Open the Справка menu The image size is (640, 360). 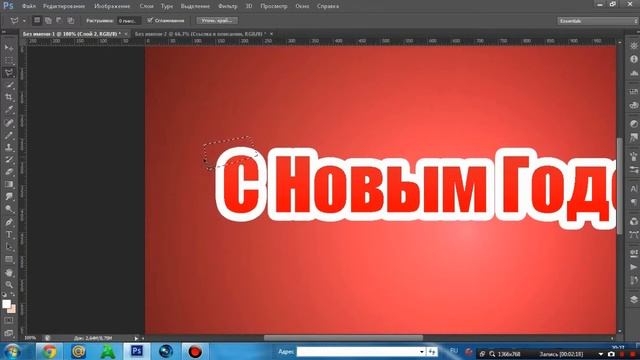328,6
